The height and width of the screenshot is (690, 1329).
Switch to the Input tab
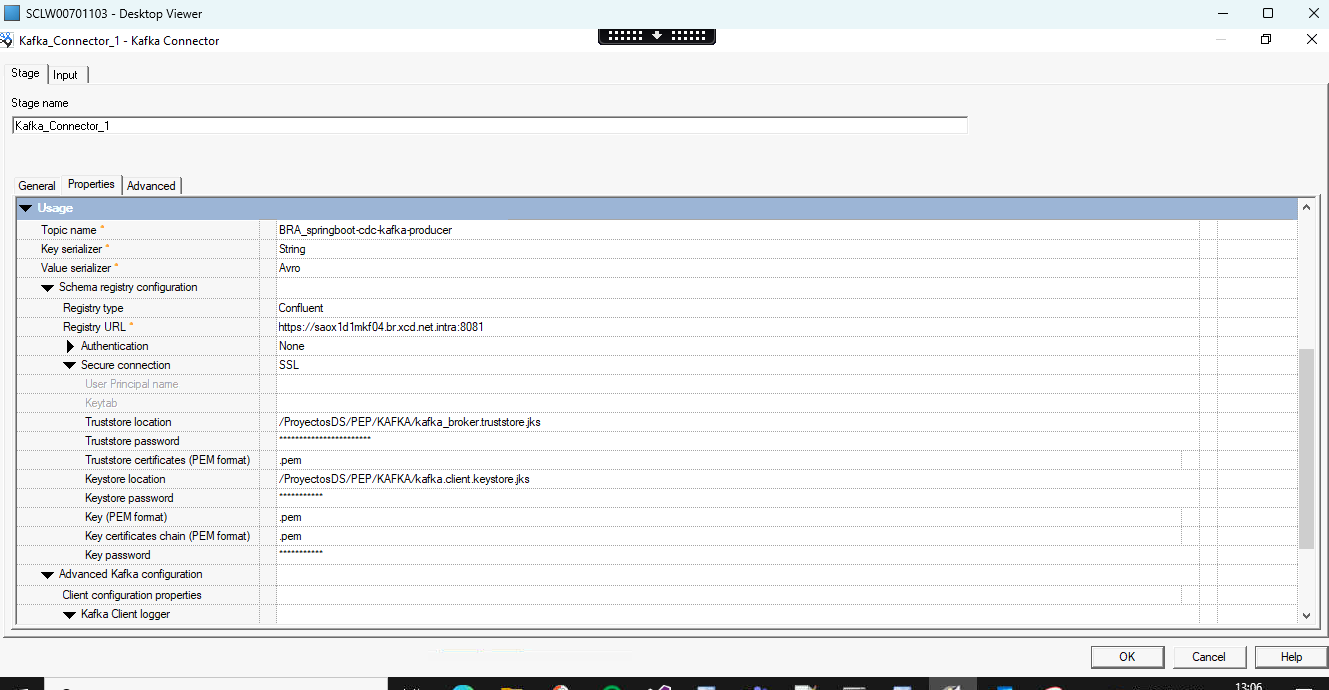66,75
